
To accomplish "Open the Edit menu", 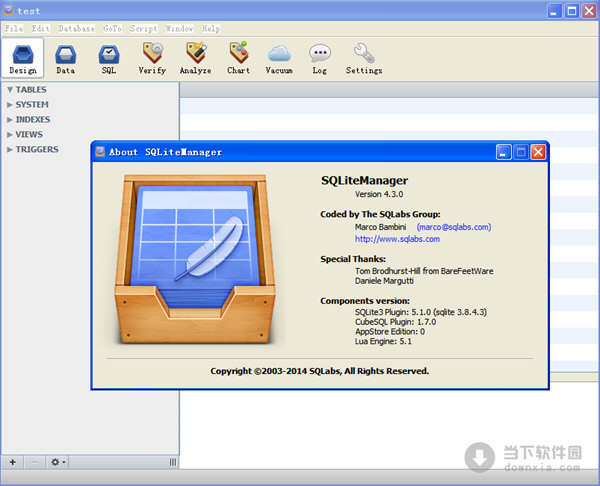I will click(41, 29).
